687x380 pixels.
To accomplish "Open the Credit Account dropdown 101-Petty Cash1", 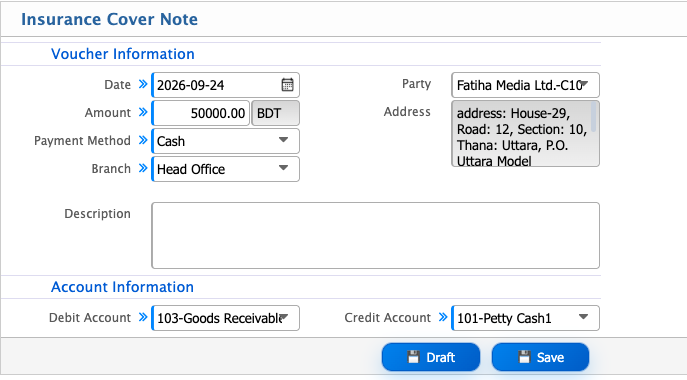I will 525,318.
